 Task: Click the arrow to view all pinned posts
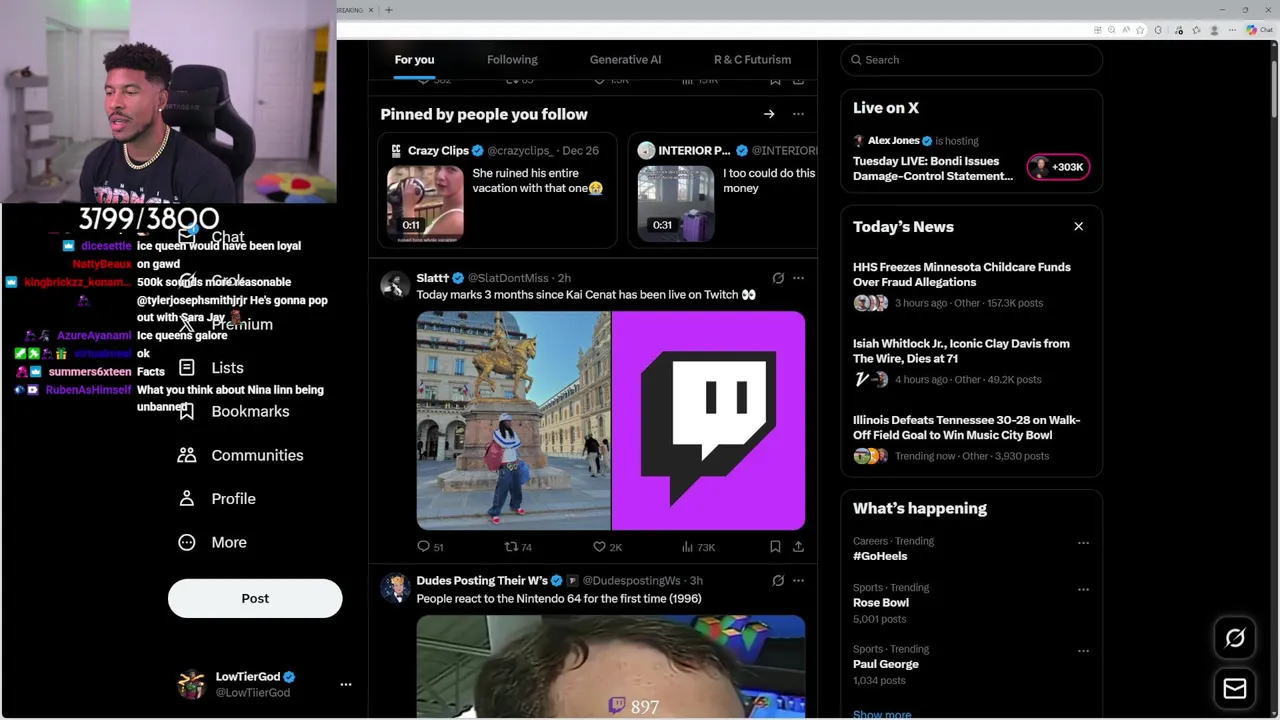coord(769,114)
